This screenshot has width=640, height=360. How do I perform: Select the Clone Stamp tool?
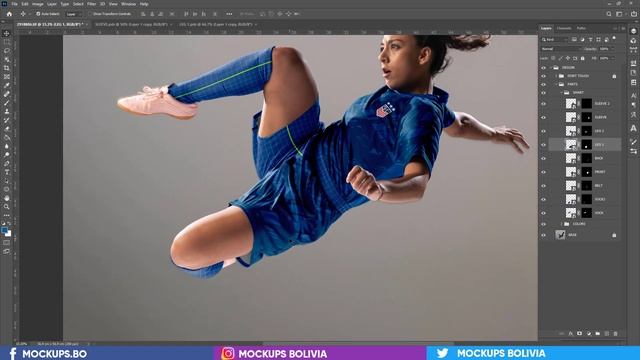coord(7,111)
